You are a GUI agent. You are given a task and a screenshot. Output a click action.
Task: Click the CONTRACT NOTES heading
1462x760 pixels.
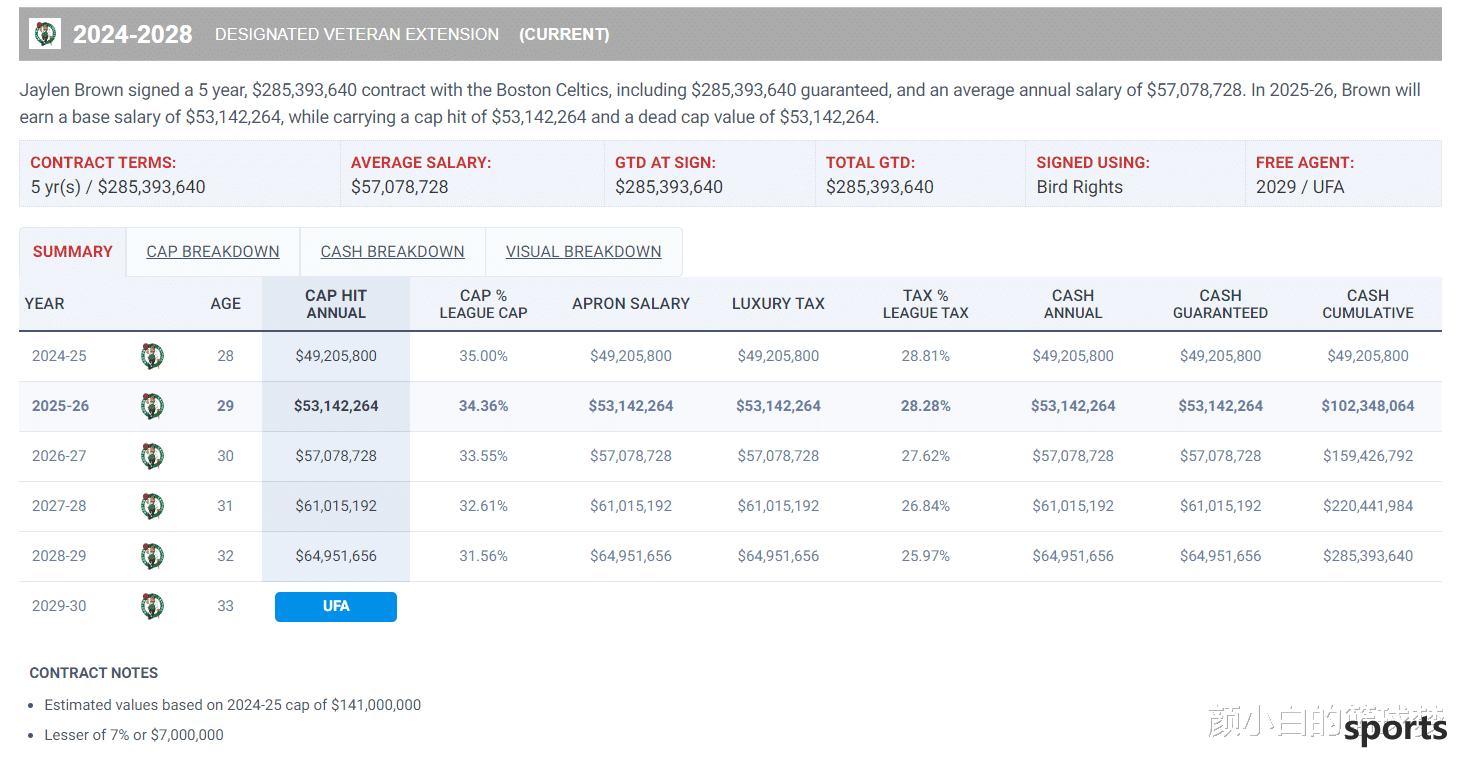point(94,673)
